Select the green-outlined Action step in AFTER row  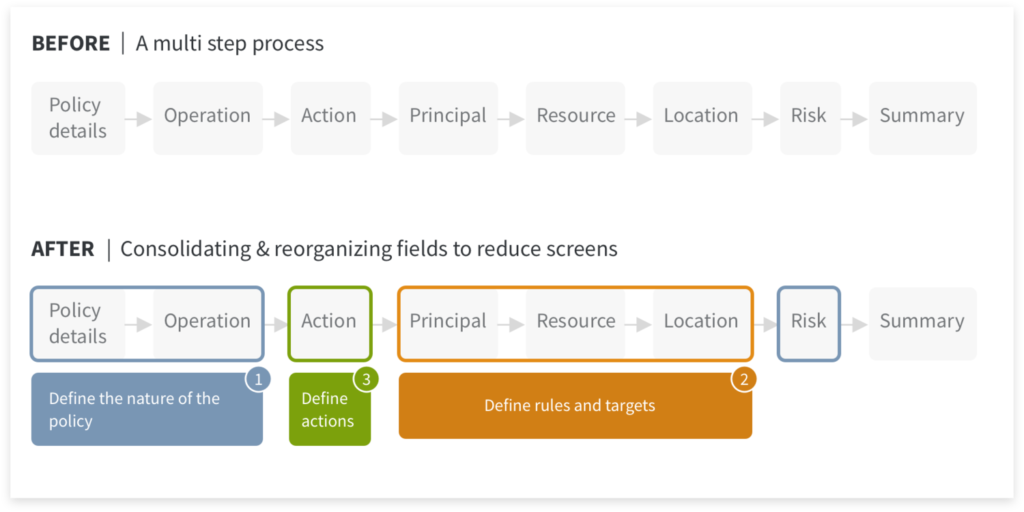[329, 322]
